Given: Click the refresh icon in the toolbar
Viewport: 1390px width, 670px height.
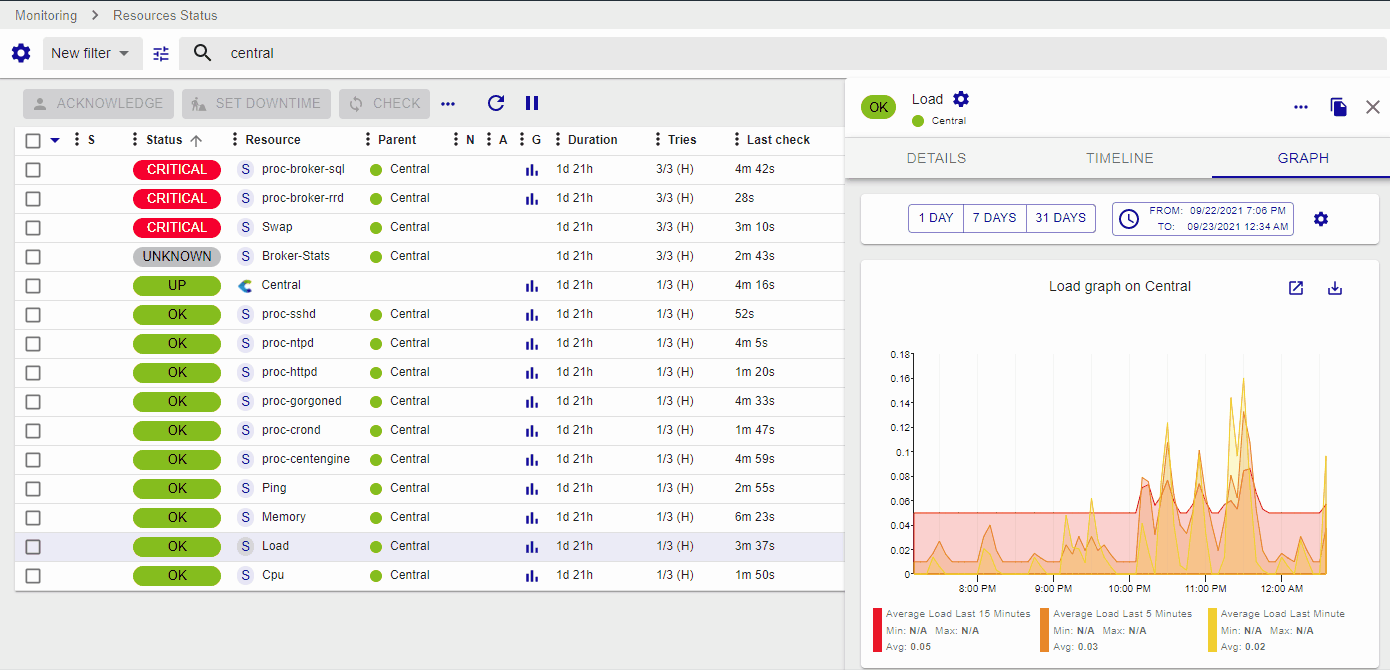Looking at the screenshot, I should (496, 103).
